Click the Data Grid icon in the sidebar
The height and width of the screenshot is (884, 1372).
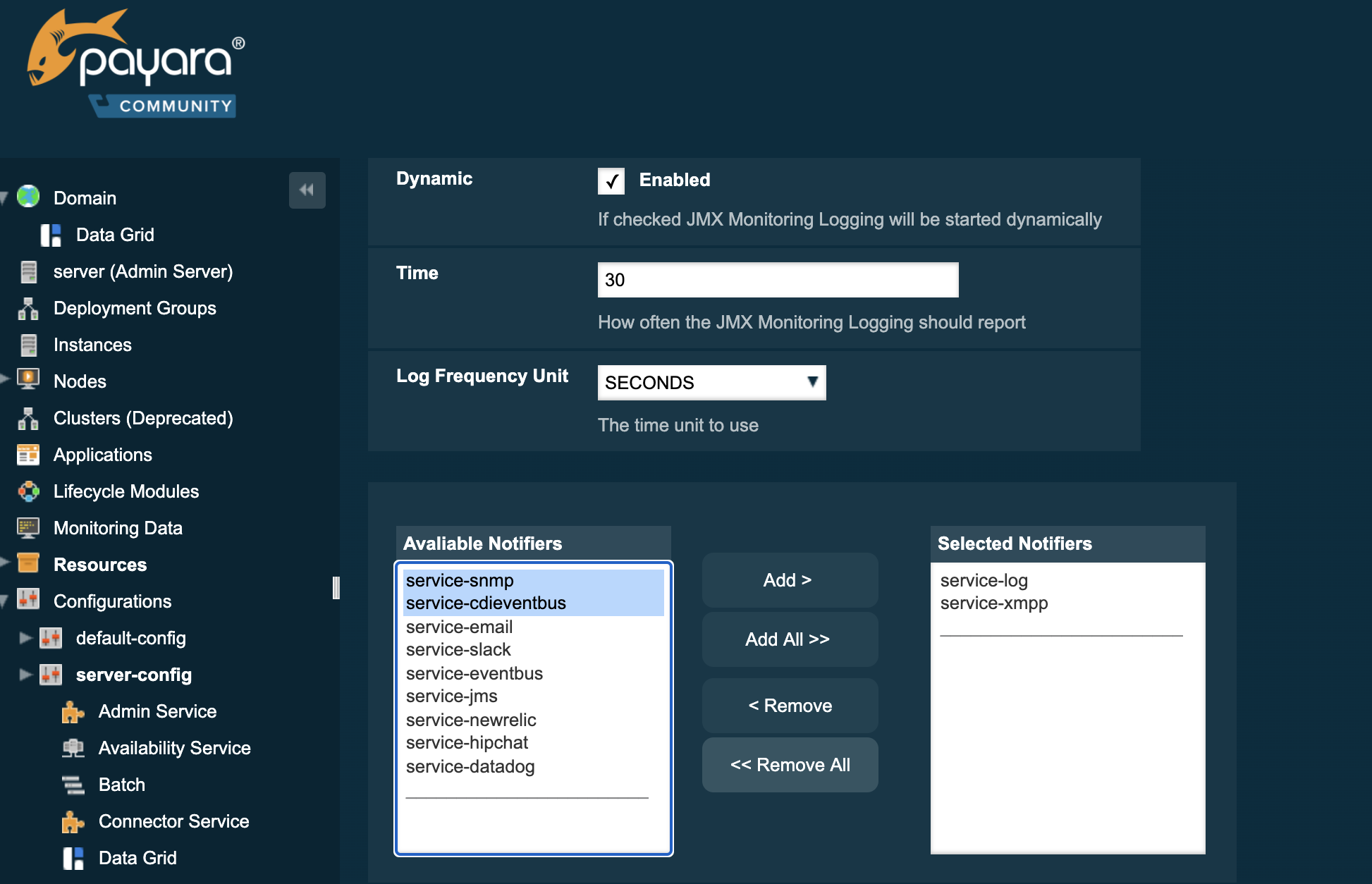(51, 235)
